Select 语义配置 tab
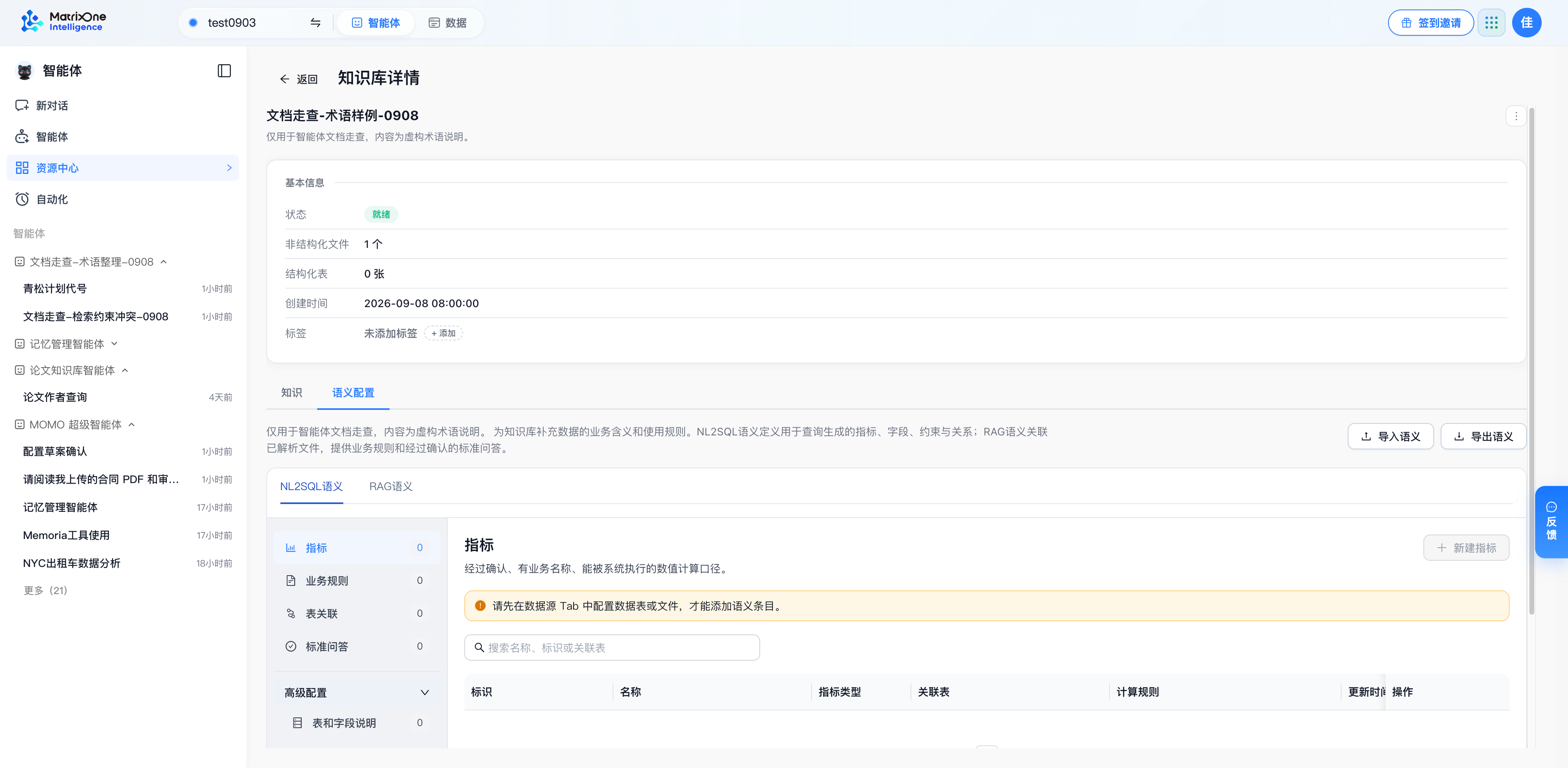Viewport: 1568px width, 768px height. pyautogui.click(x=353, y=392)
